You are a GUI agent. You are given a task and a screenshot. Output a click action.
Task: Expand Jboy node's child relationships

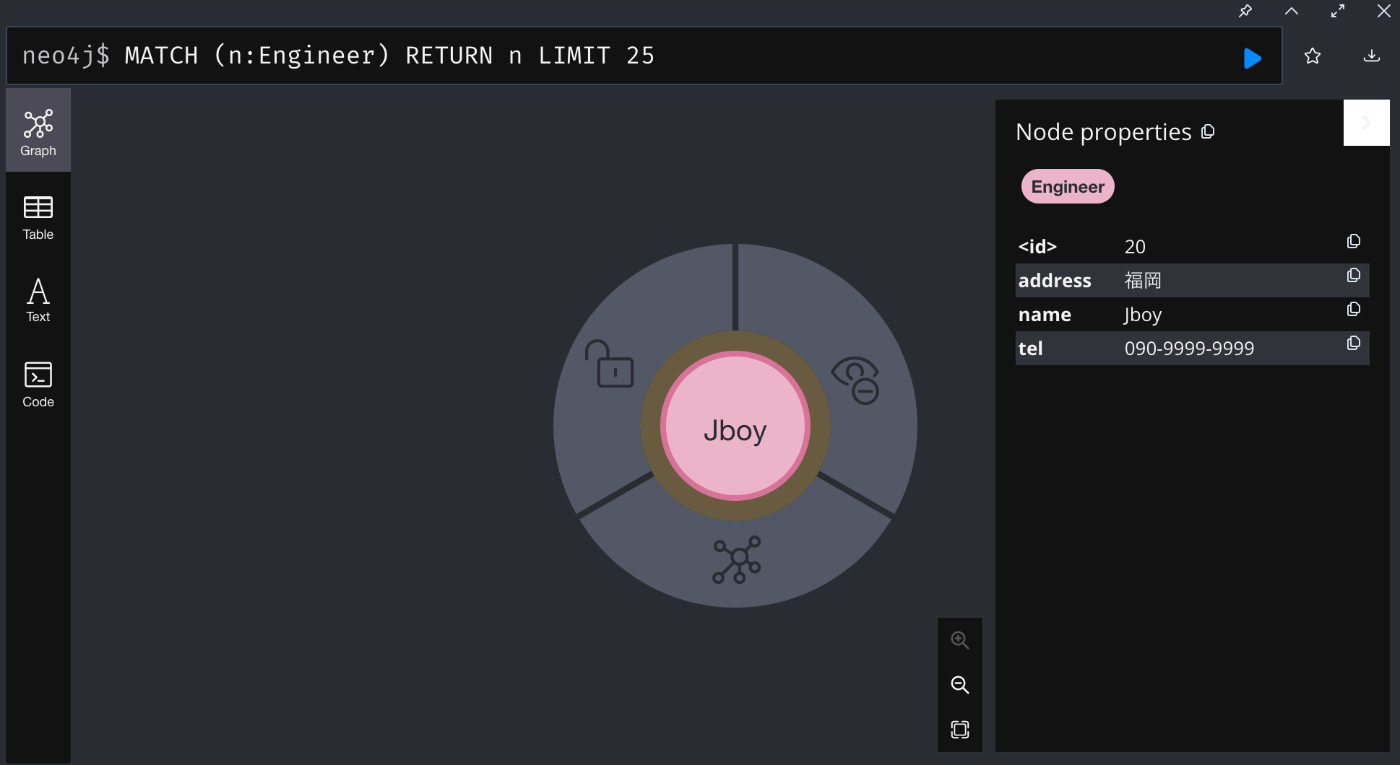pyautogui.click(x=737, y=560)
